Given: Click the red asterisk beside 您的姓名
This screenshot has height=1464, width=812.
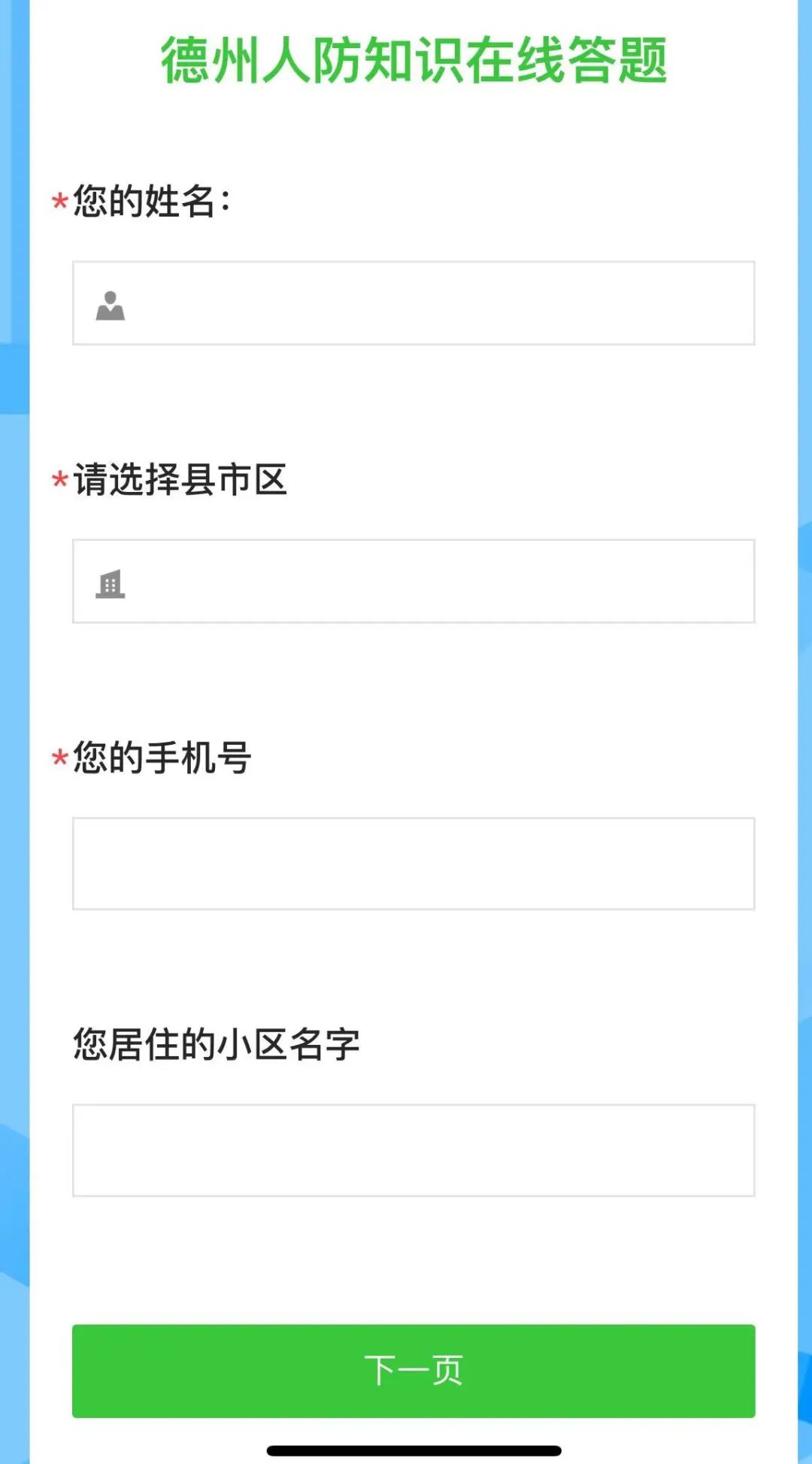Looking at the screenshot, I should [x=60, y=203].
